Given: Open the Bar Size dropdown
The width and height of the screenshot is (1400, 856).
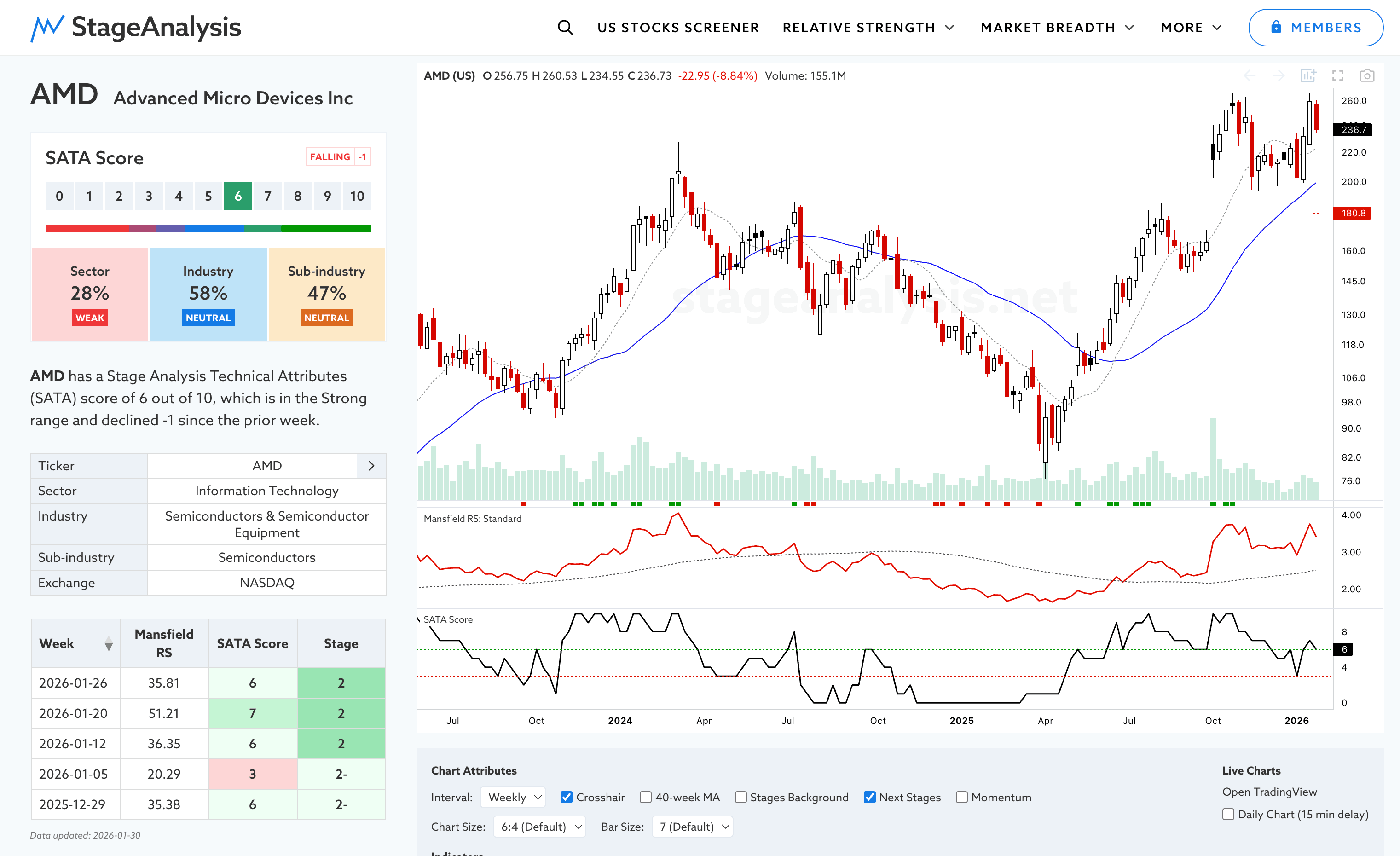Looking at the screenshot, I should [x=693, y=827].
